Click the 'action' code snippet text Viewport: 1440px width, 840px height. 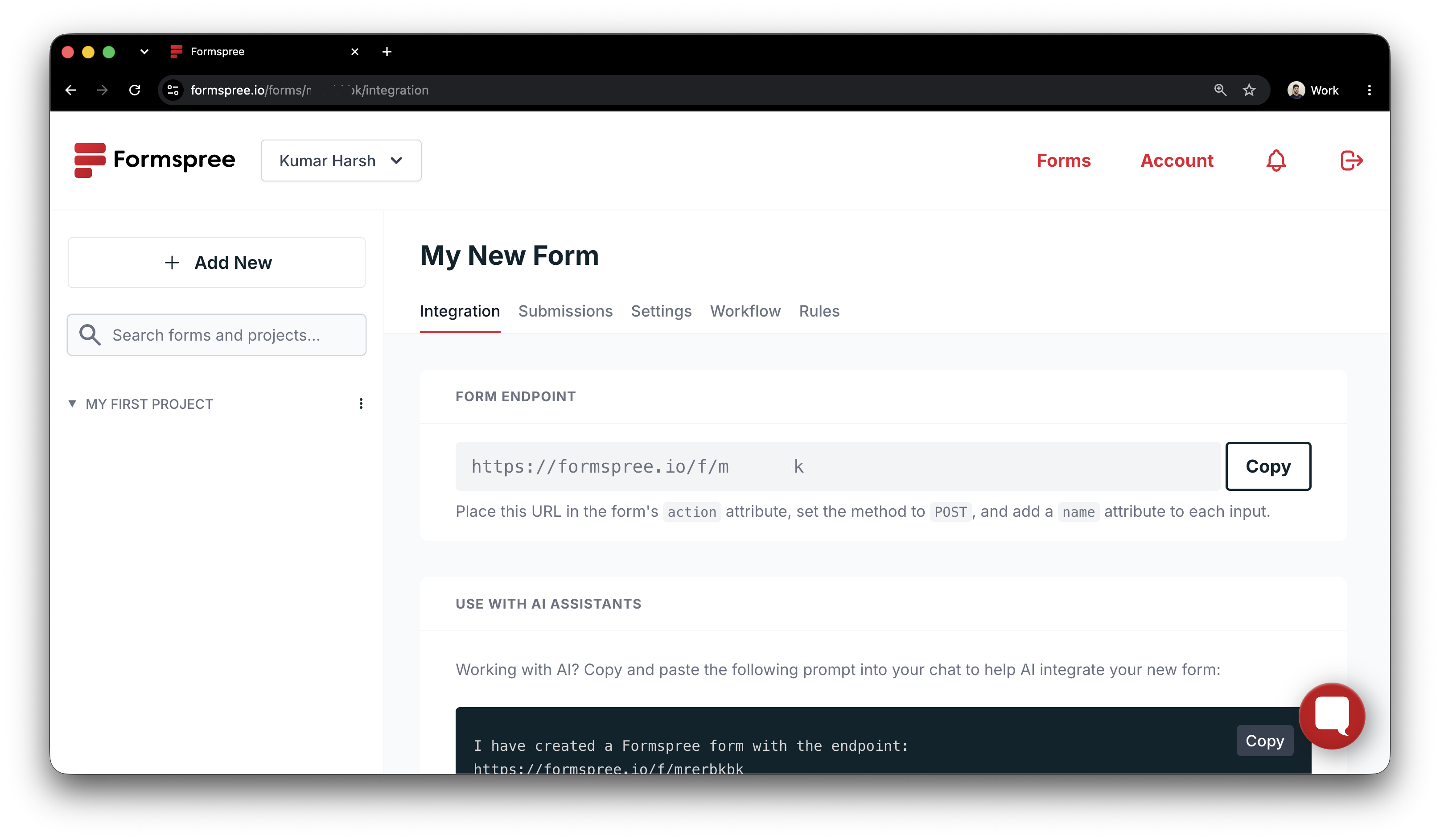click(691, 512)
